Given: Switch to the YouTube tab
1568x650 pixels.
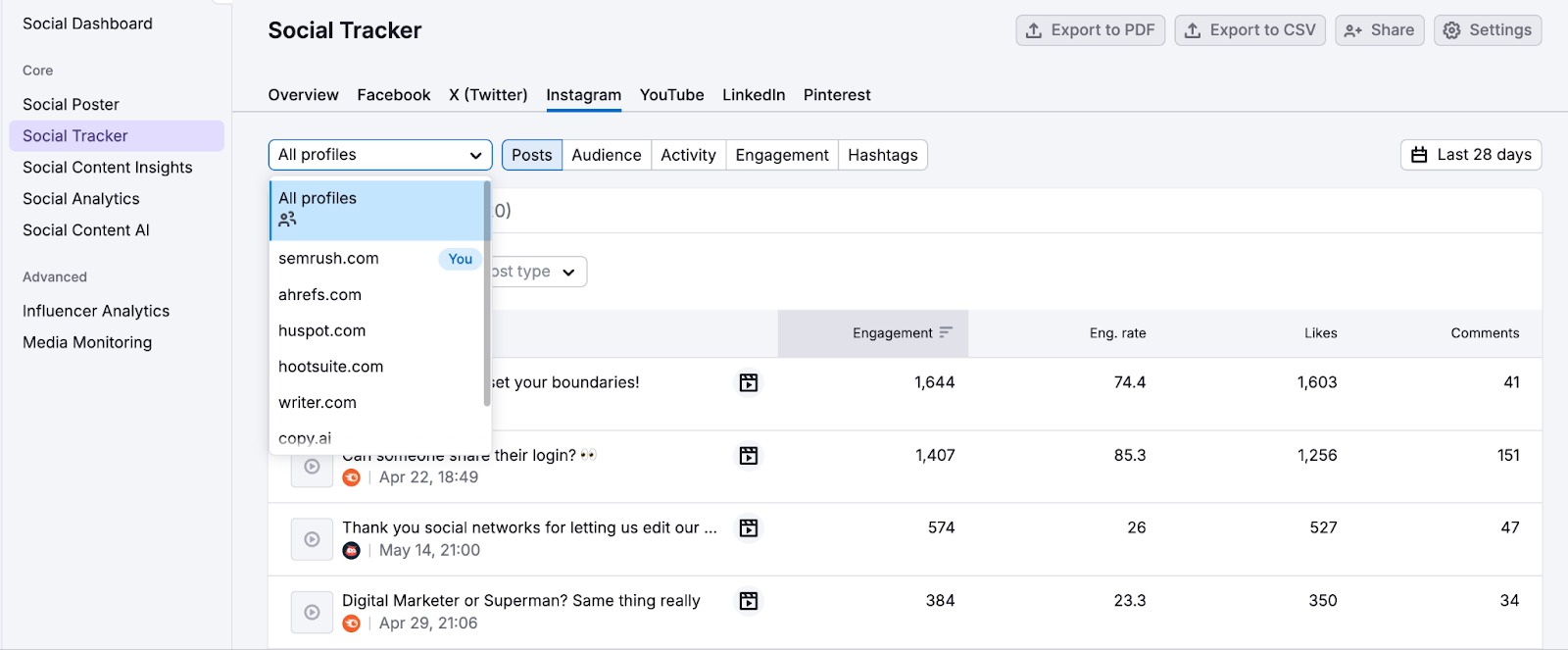Looking at the screenshot, I should coord(671,95).
